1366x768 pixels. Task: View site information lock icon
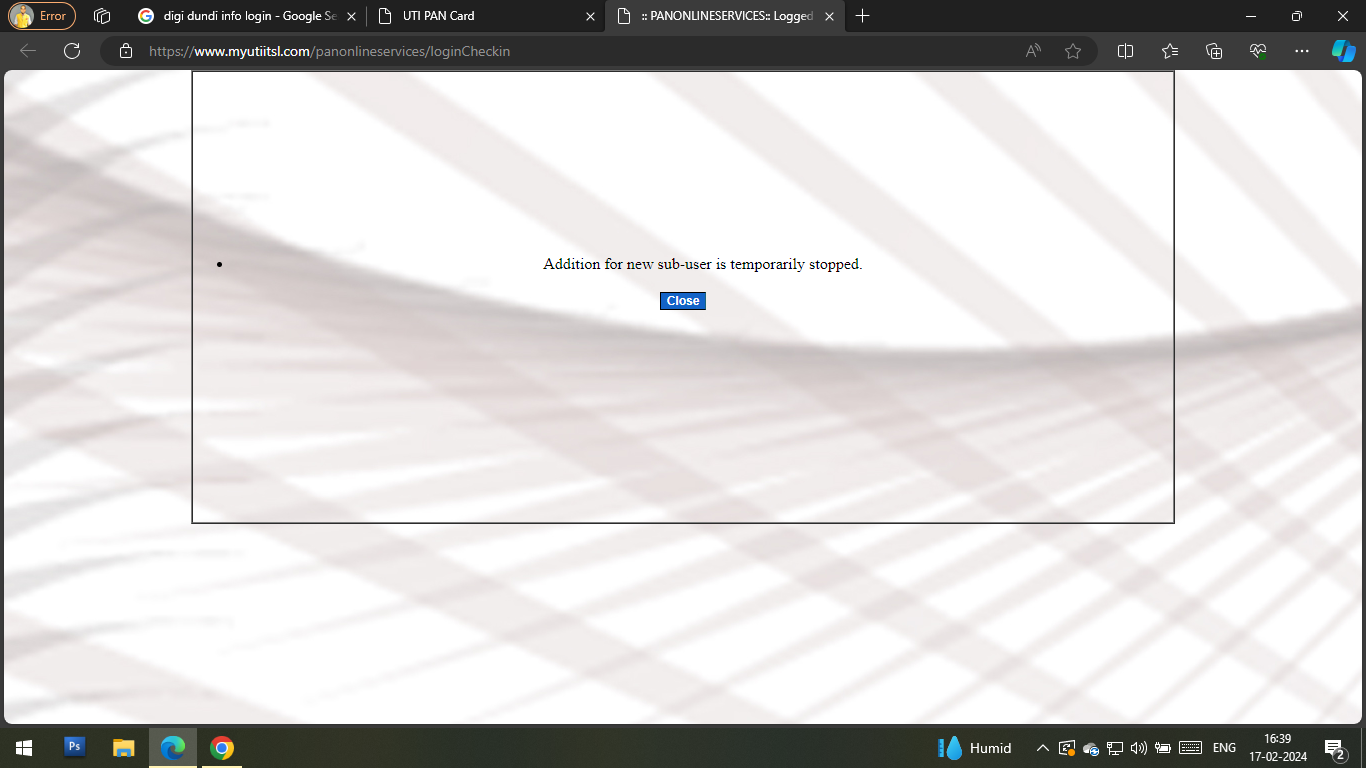(x=126, y=51)
